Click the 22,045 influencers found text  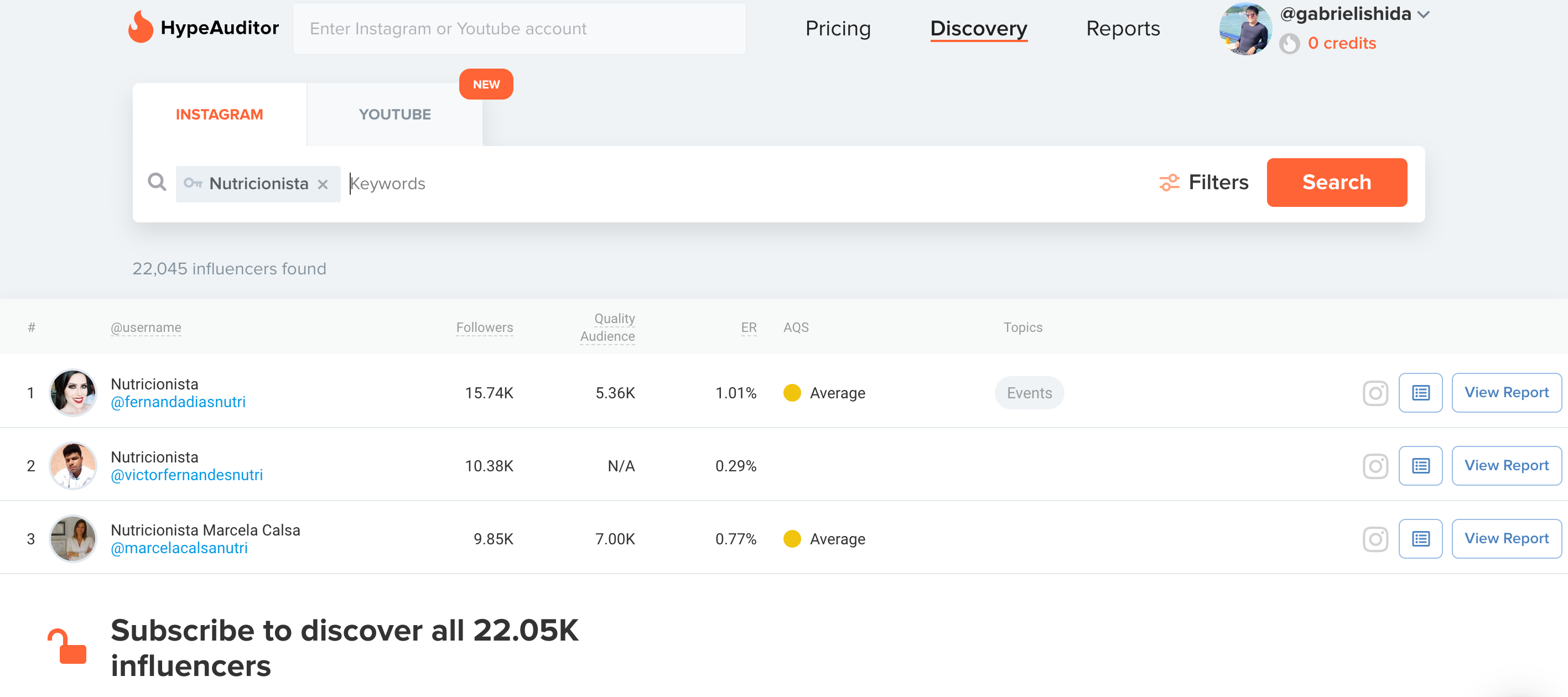tap(229, 268)
